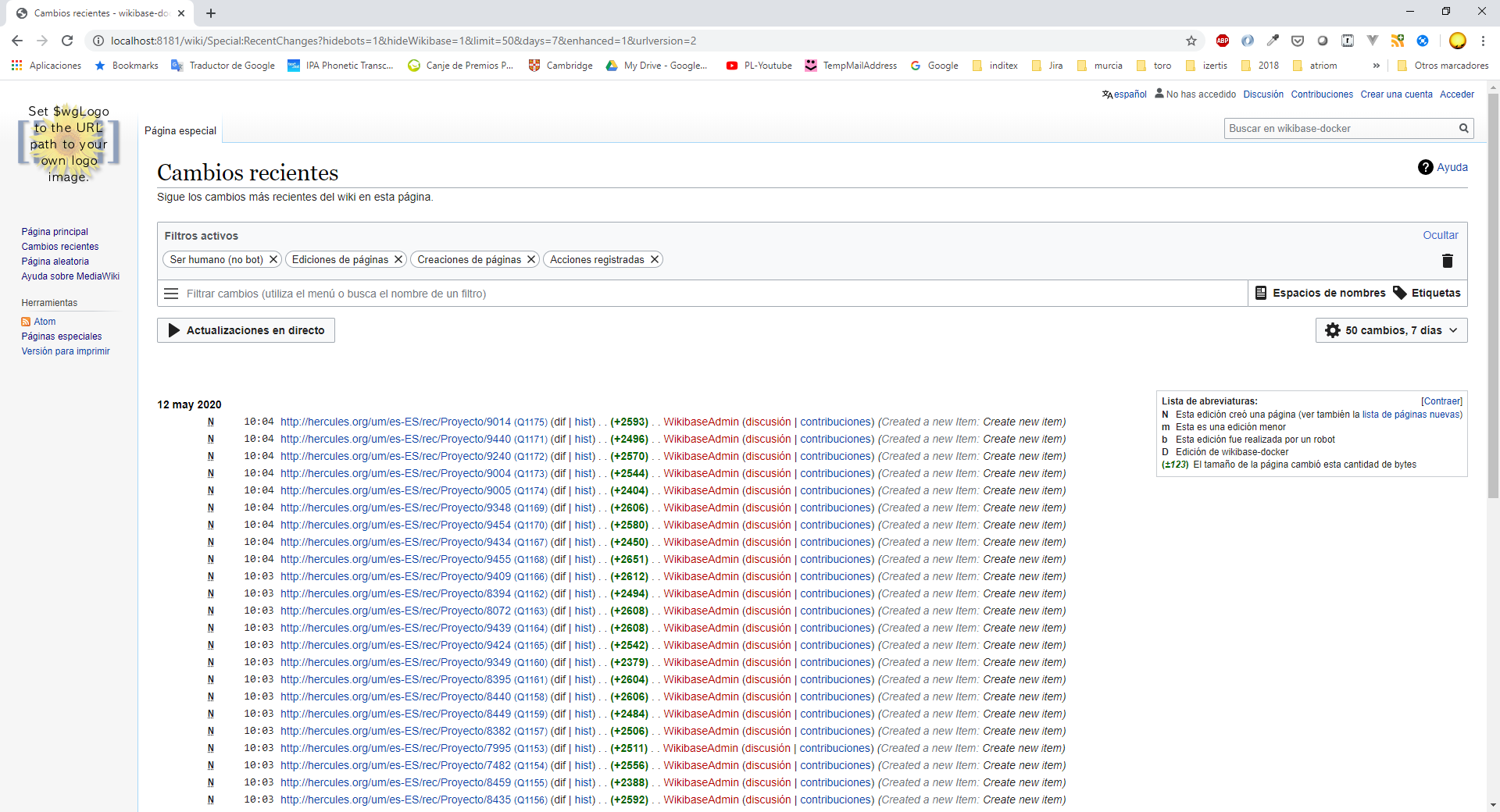This screenshot has height=812, width=1500.
Task: Open the Adblock Plus extension icon
Action: point(1223,41)
